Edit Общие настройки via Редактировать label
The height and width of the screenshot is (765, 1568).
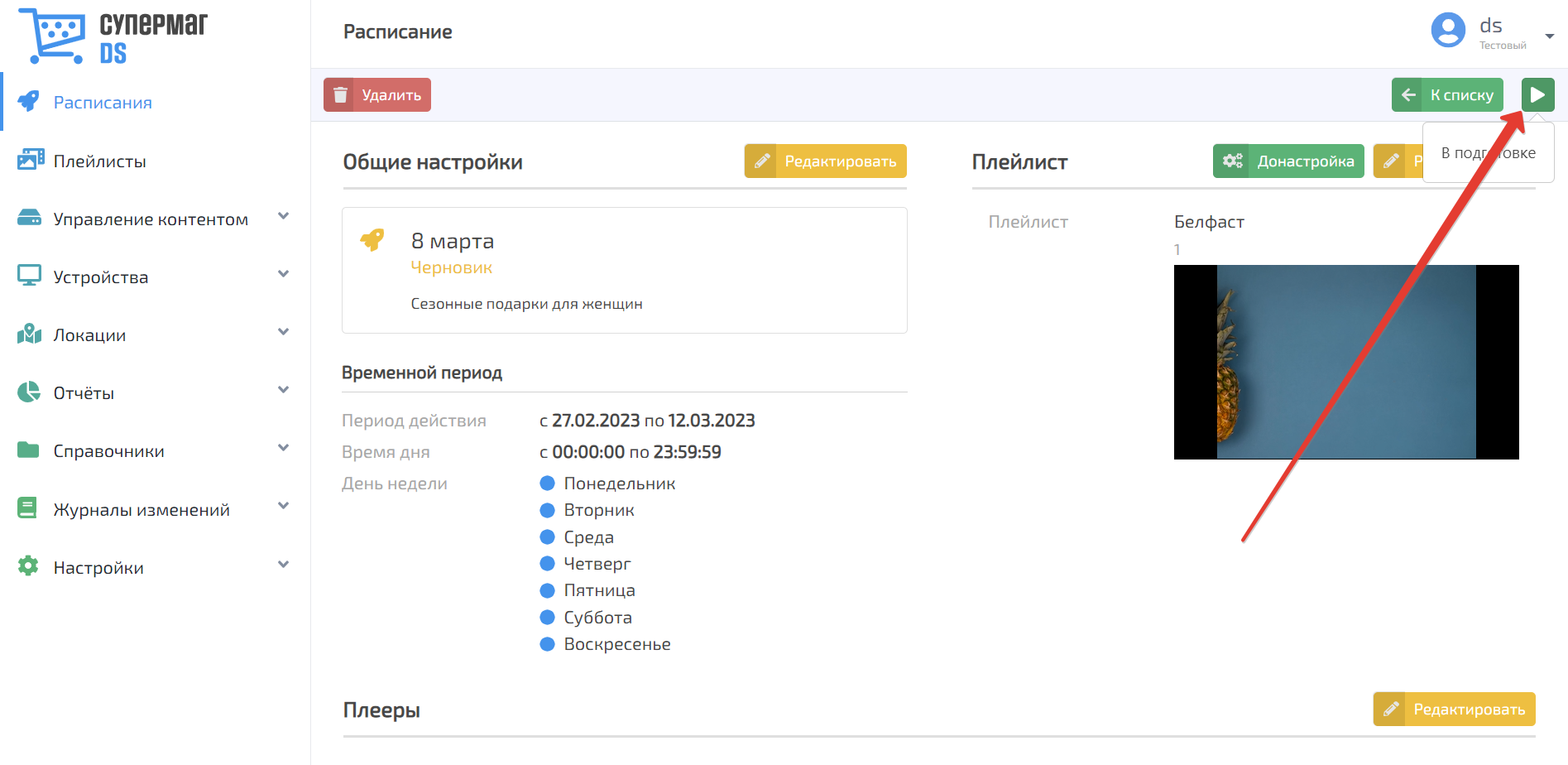point(840,161)
